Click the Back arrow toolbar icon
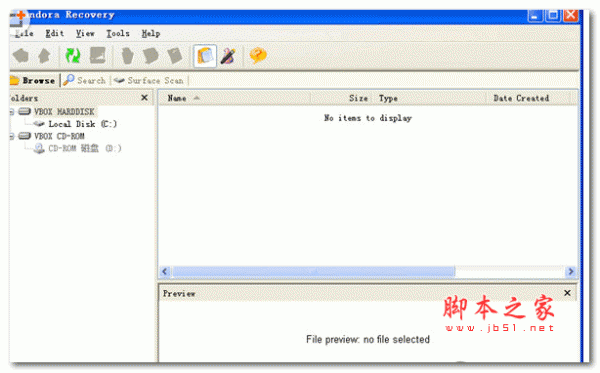 coord(21,56)
